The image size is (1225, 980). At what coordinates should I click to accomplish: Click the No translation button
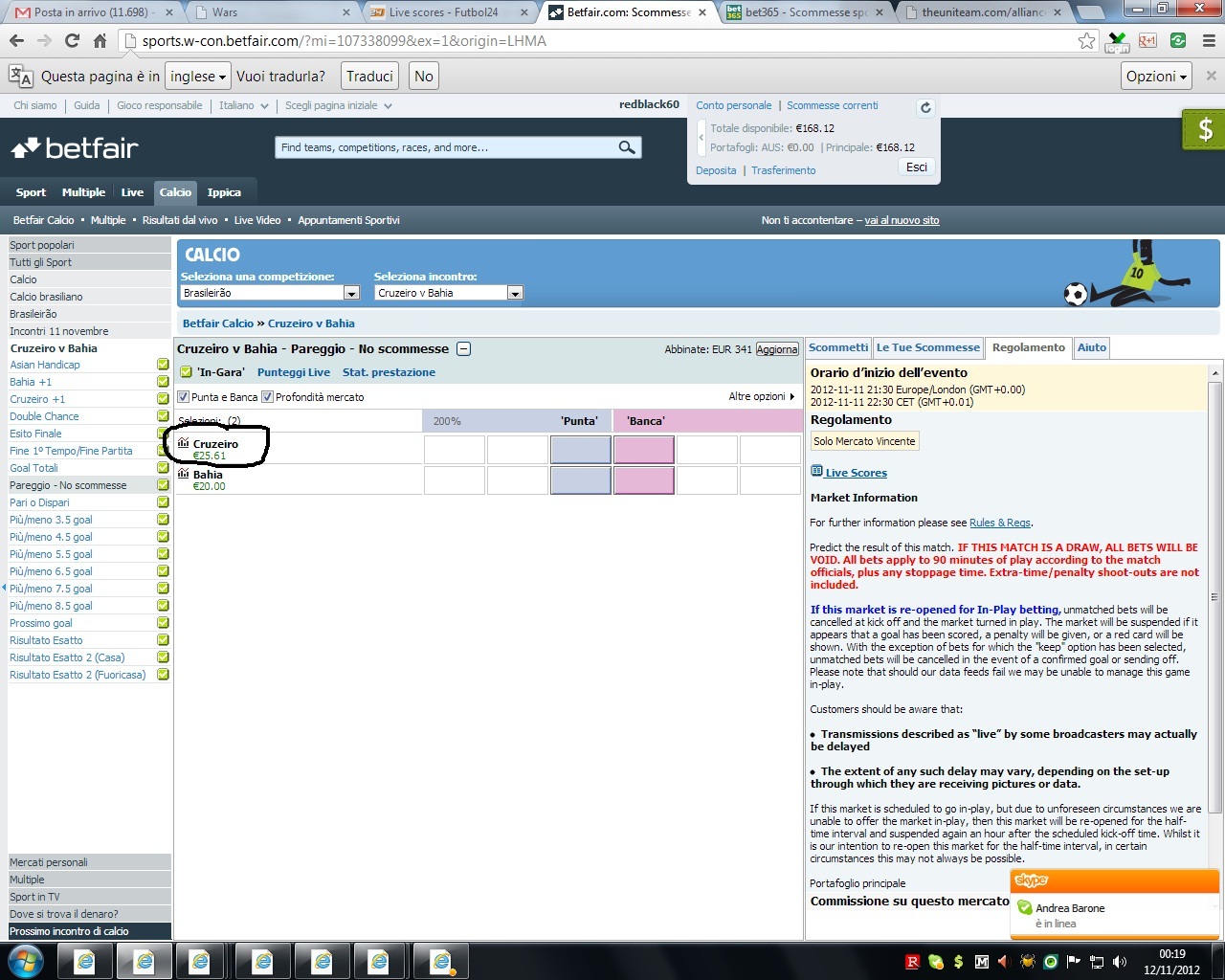click(x=424, y=77)
